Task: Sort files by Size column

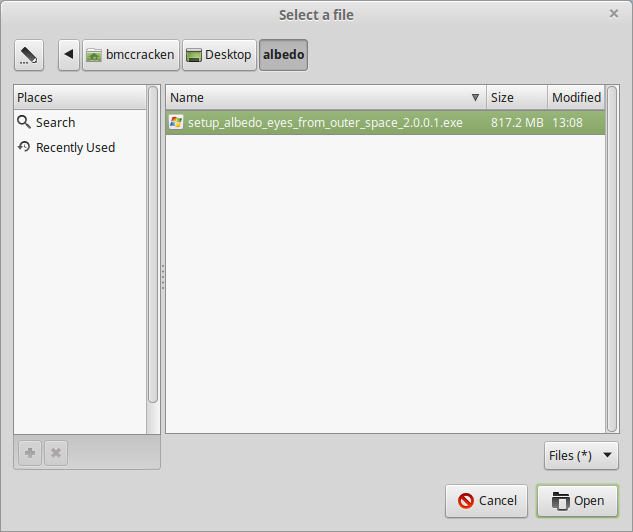Action: click(517, 97)
